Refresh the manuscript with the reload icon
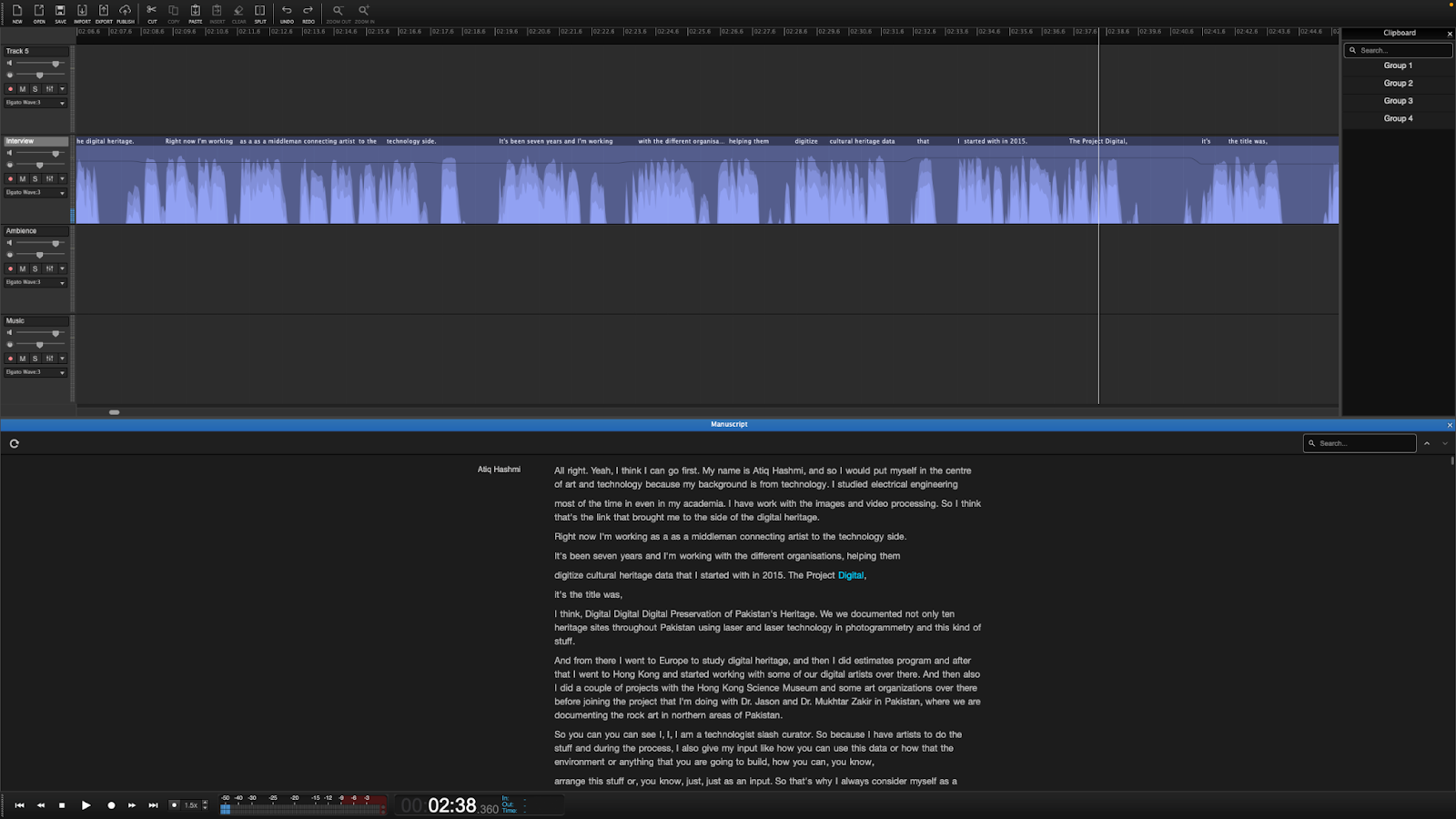Screen dimensions: 1456x819 15,444
